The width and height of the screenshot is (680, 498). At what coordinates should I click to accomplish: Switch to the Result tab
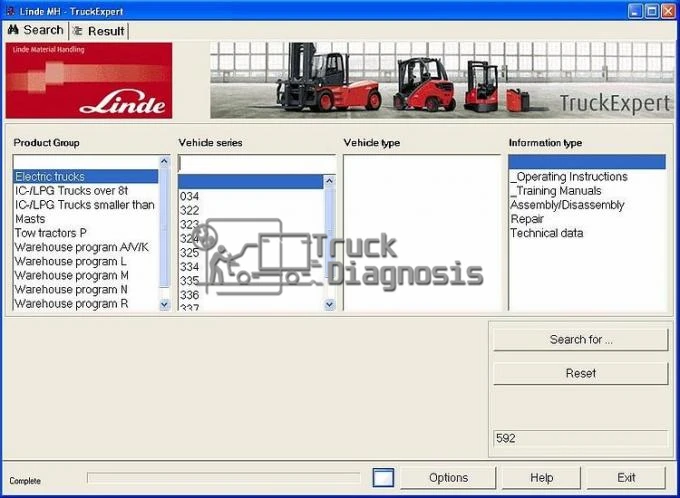(98, 31)
